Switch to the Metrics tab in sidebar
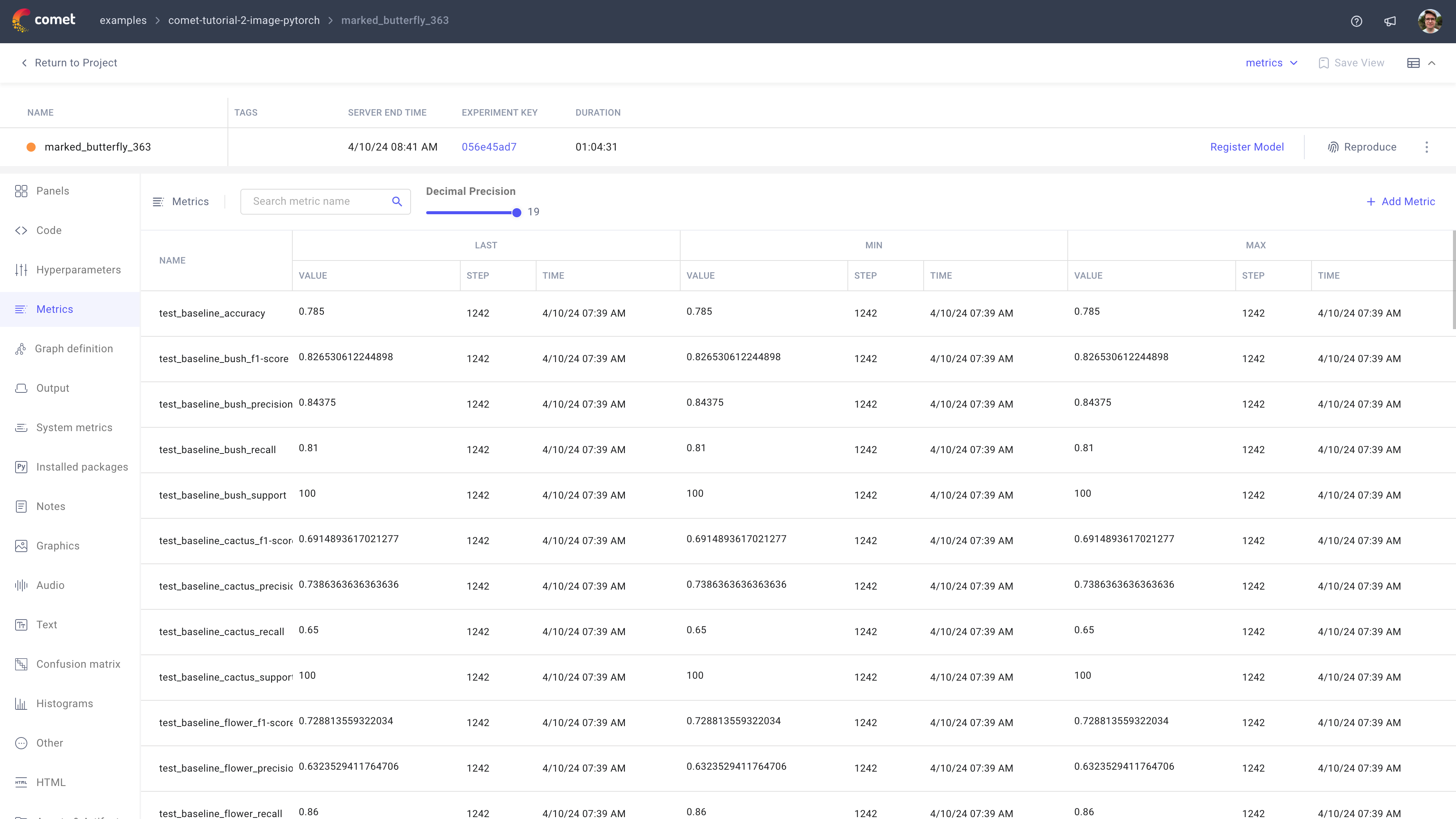Viewport: 1456px width, 819px height. pyautogui.click(x=55, y=309)
